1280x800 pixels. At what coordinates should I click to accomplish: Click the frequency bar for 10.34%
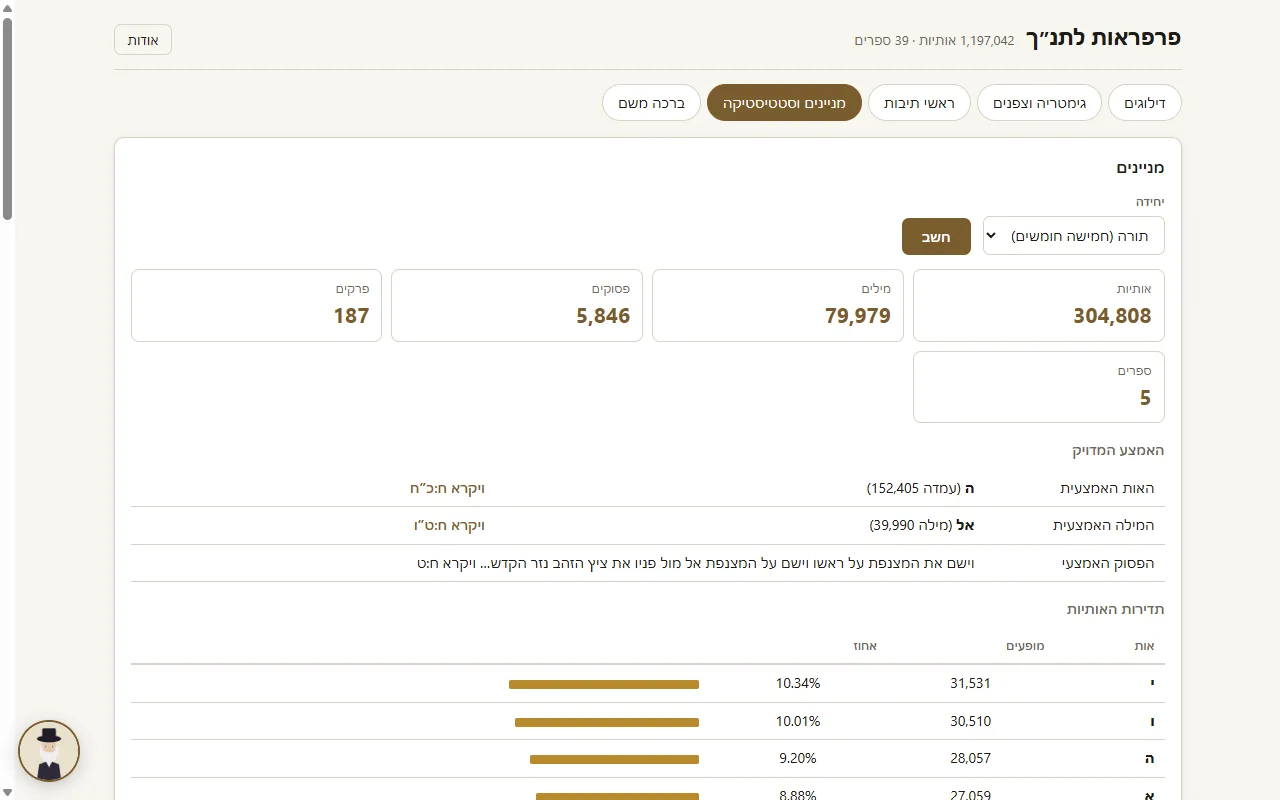point(604,684)
